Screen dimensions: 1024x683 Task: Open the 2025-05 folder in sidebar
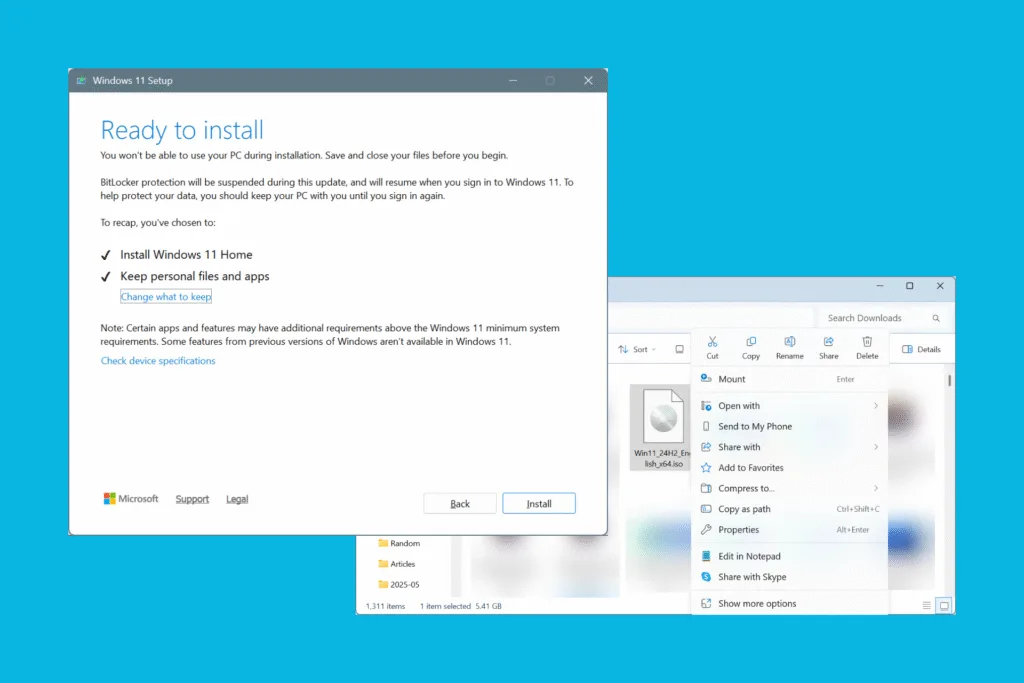[x=399, y=584]
